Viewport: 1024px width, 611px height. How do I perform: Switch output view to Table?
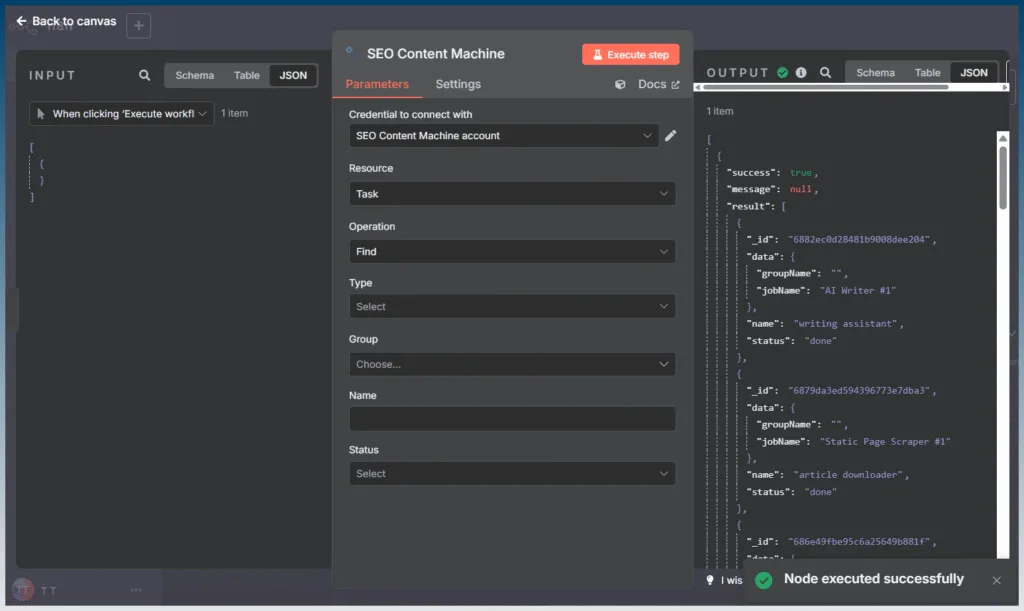pos(927,72)
